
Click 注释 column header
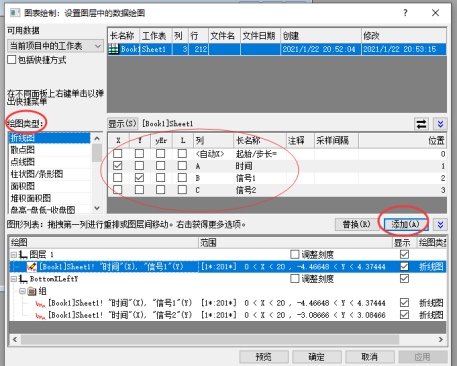300,140
